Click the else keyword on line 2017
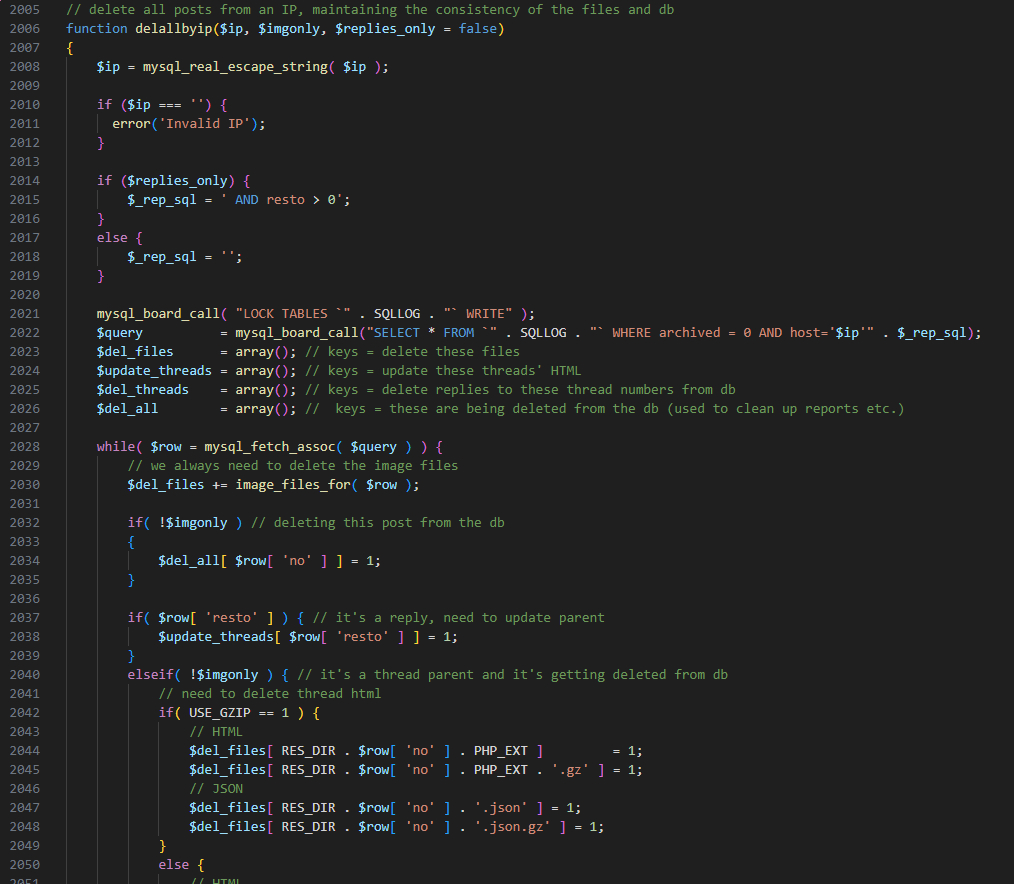Image resolution: width=1014 pixels, height=884 pixels. (x=112, y=237)
